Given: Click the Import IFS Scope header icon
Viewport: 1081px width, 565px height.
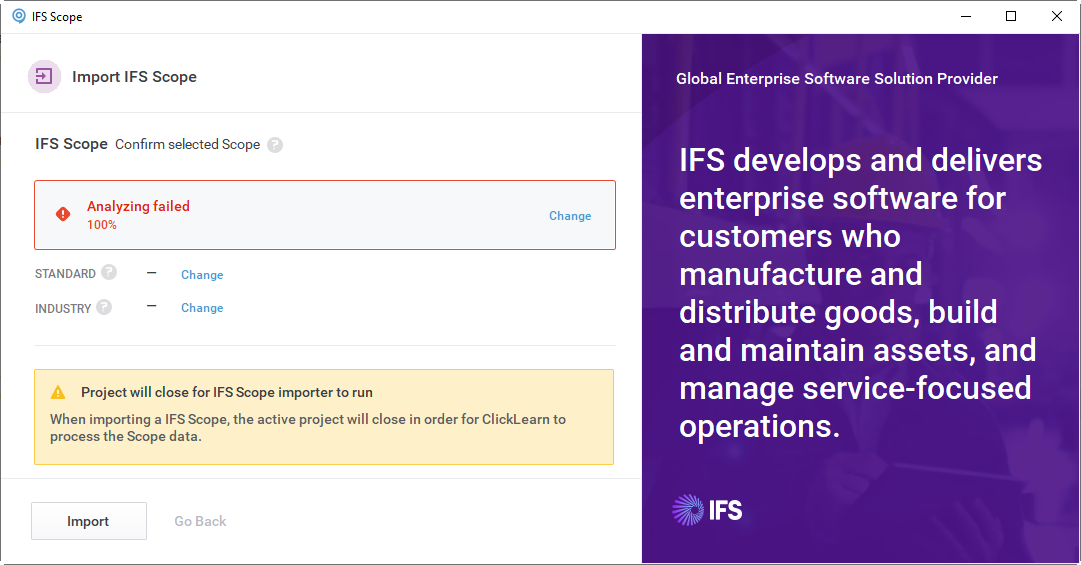Looking at the screenshot, I should 44,76.
